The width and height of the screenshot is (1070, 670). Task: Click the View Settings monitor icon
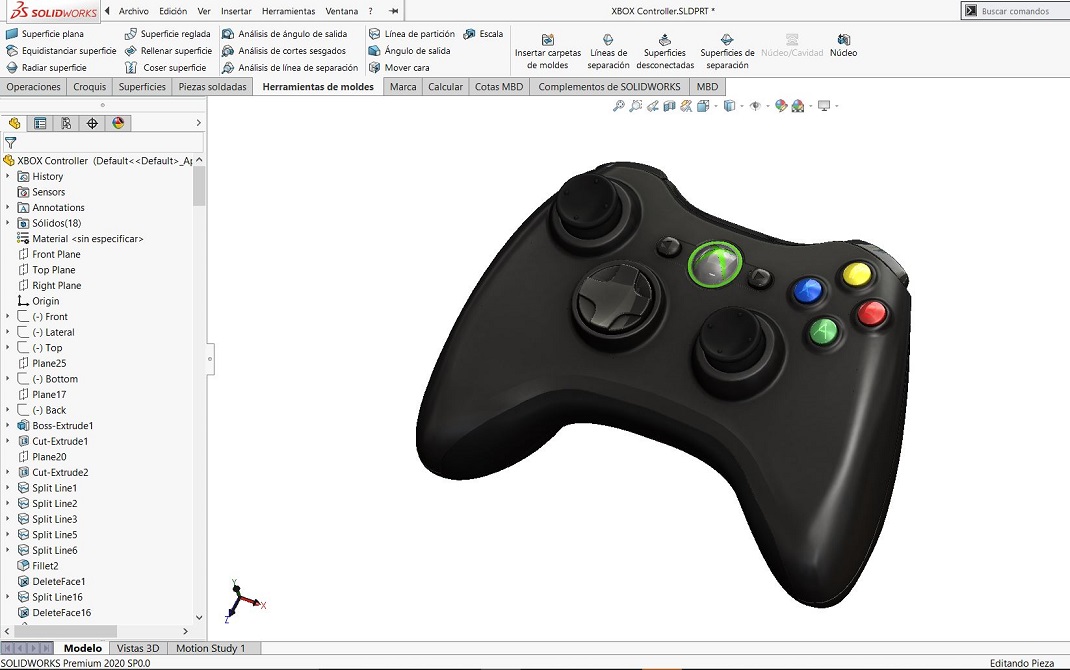[x=824, y=106]
